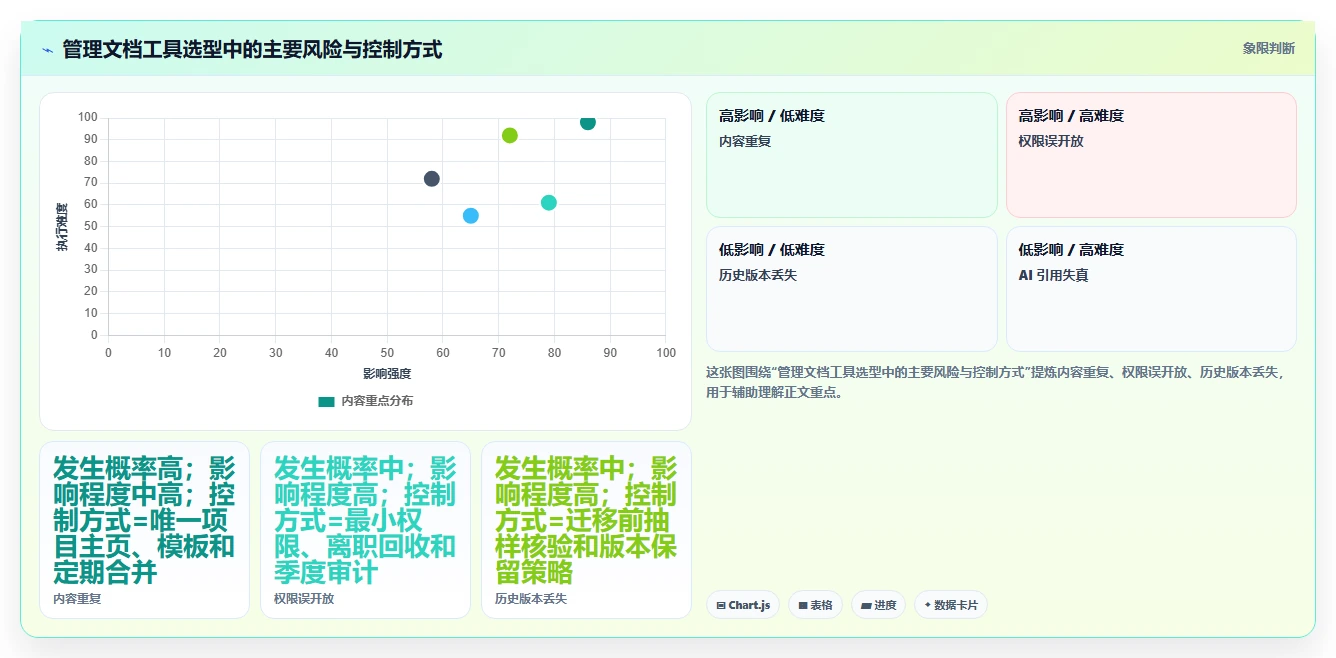Screen dimensions: 1336x658
Task: Click the square icon inside the 表格 chip
Action: point(803,606)
